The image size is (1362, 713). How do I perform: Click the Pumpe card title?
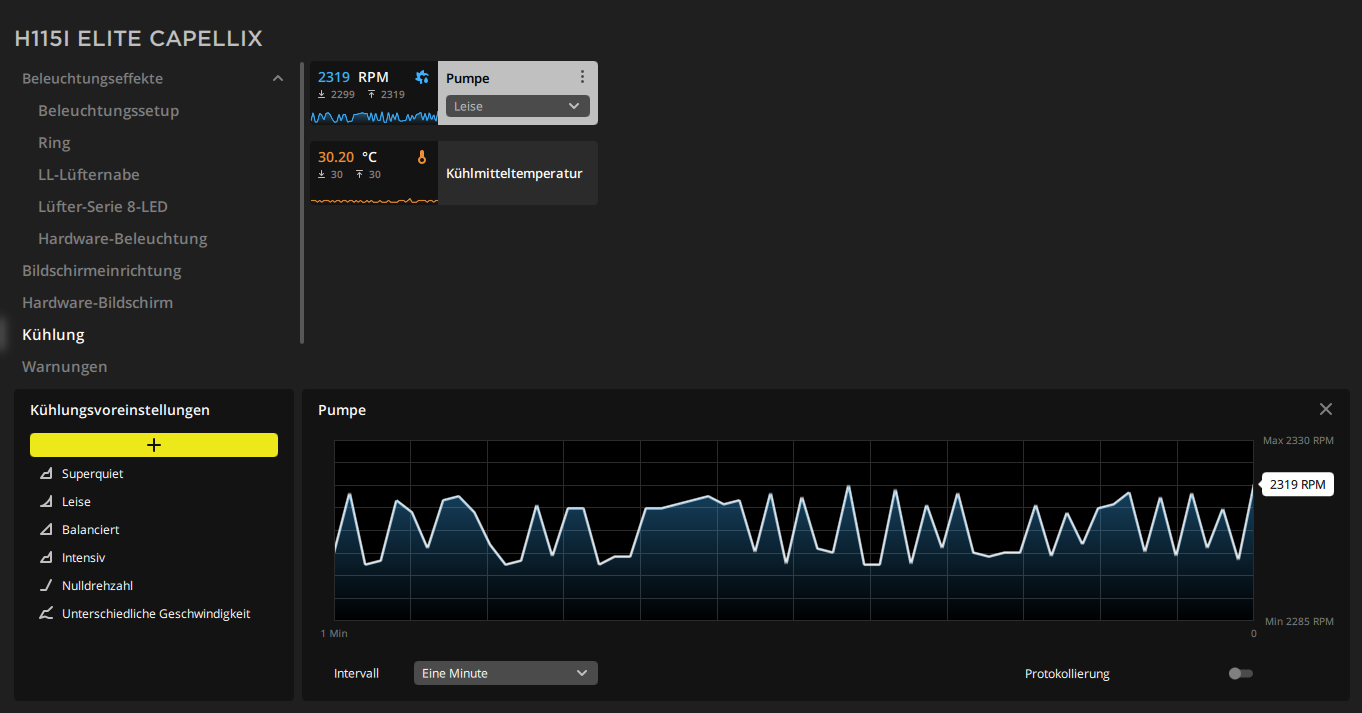(468, 78)
